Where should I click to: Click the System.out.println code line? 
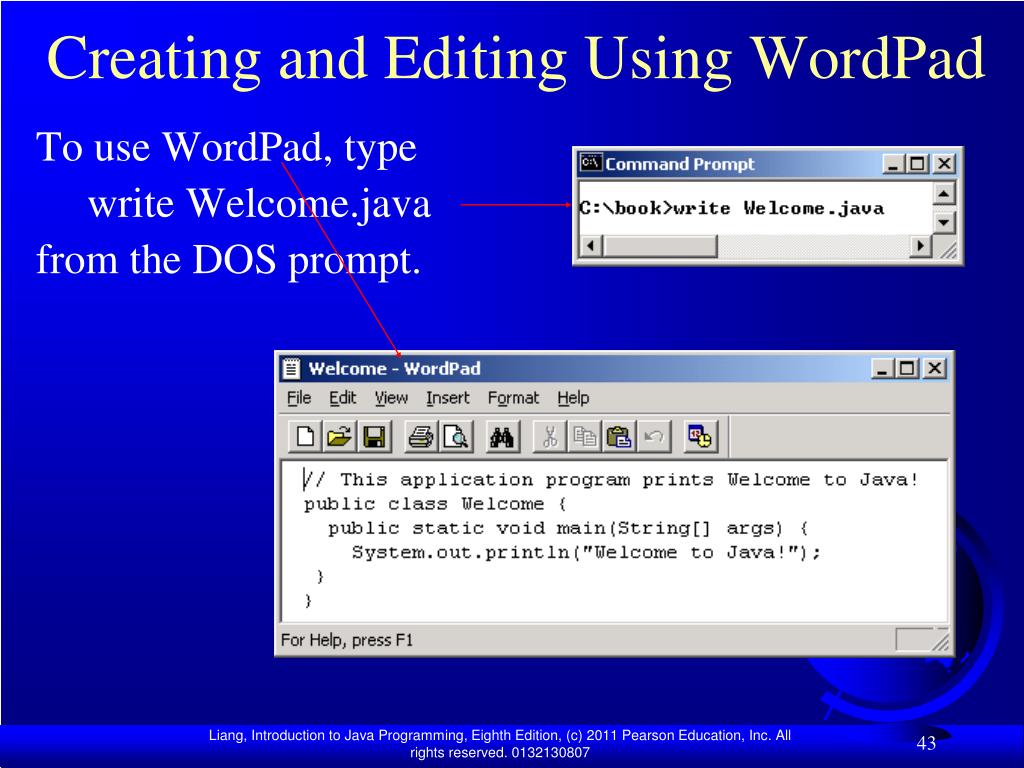pyautogui.click(x=586, y=552)
